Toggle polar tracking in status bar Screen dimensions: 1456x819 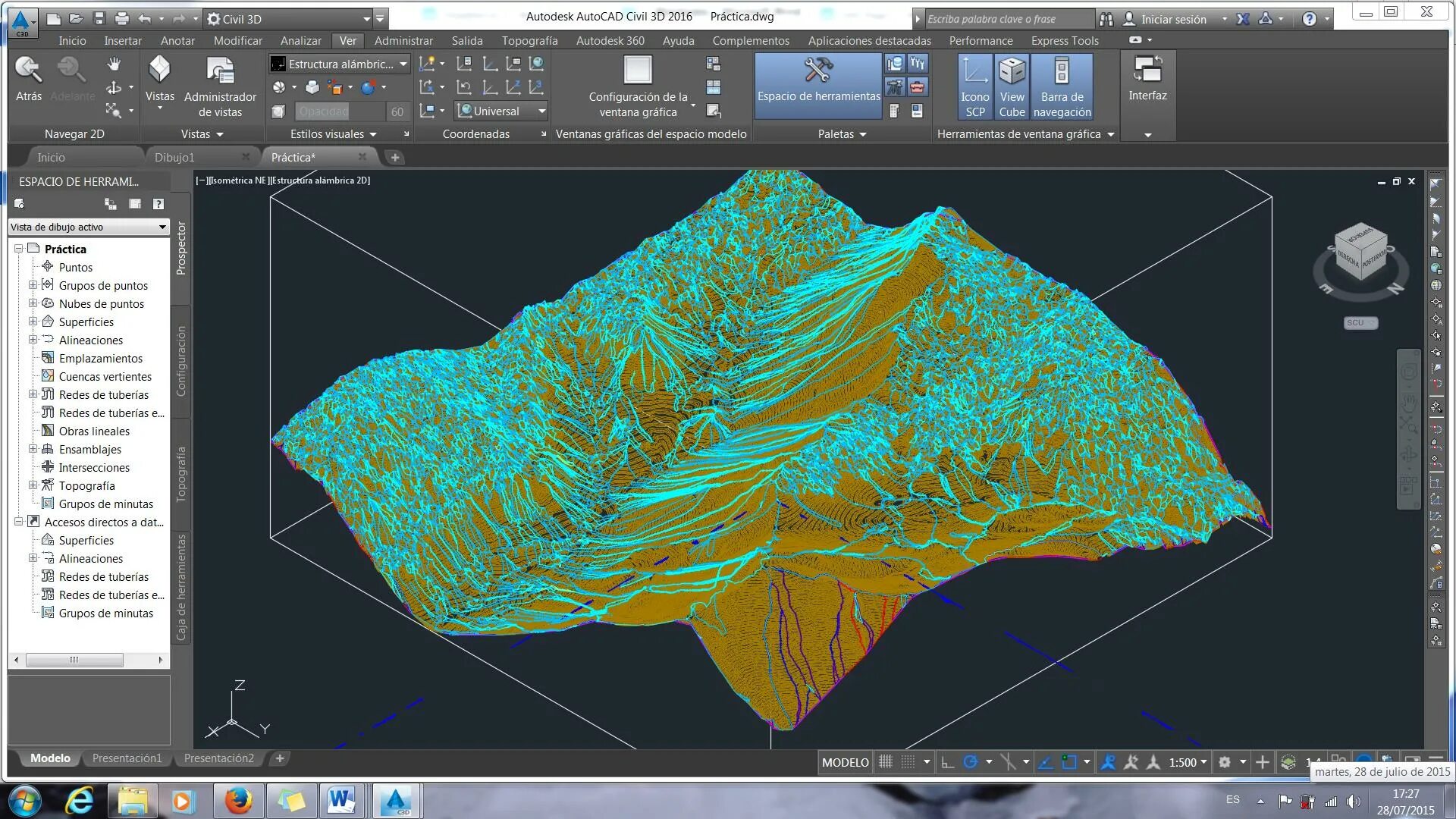tap(970, 762)
